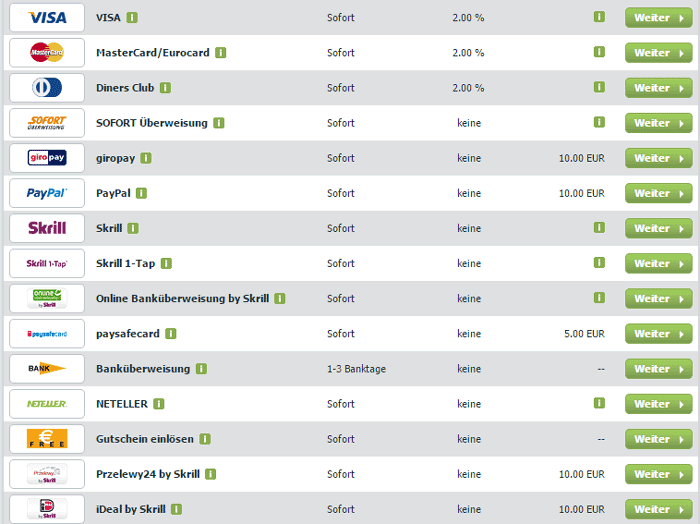Click the VISA card logo
700x524 pixels.
[x=47, y=17]
